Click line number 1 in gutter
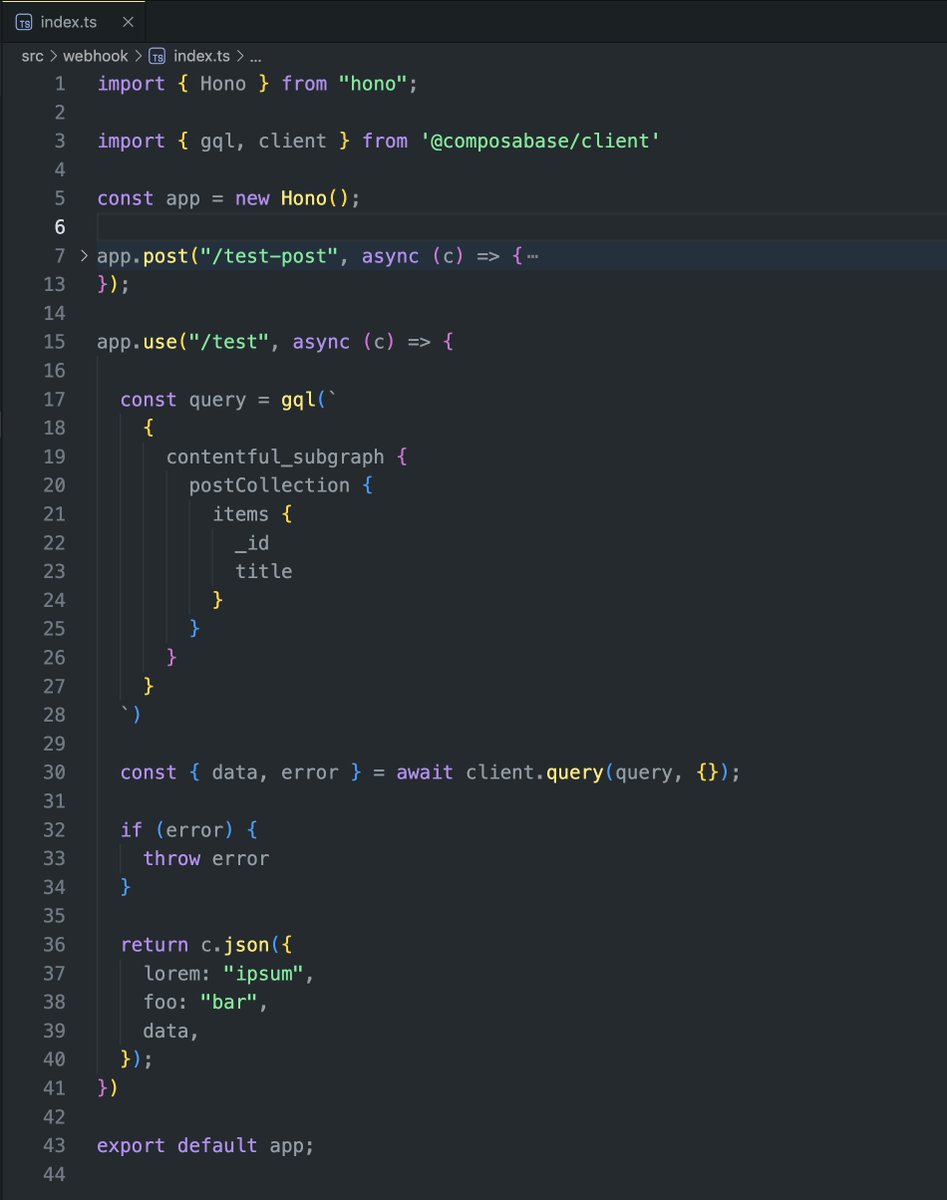 point(60,84)
